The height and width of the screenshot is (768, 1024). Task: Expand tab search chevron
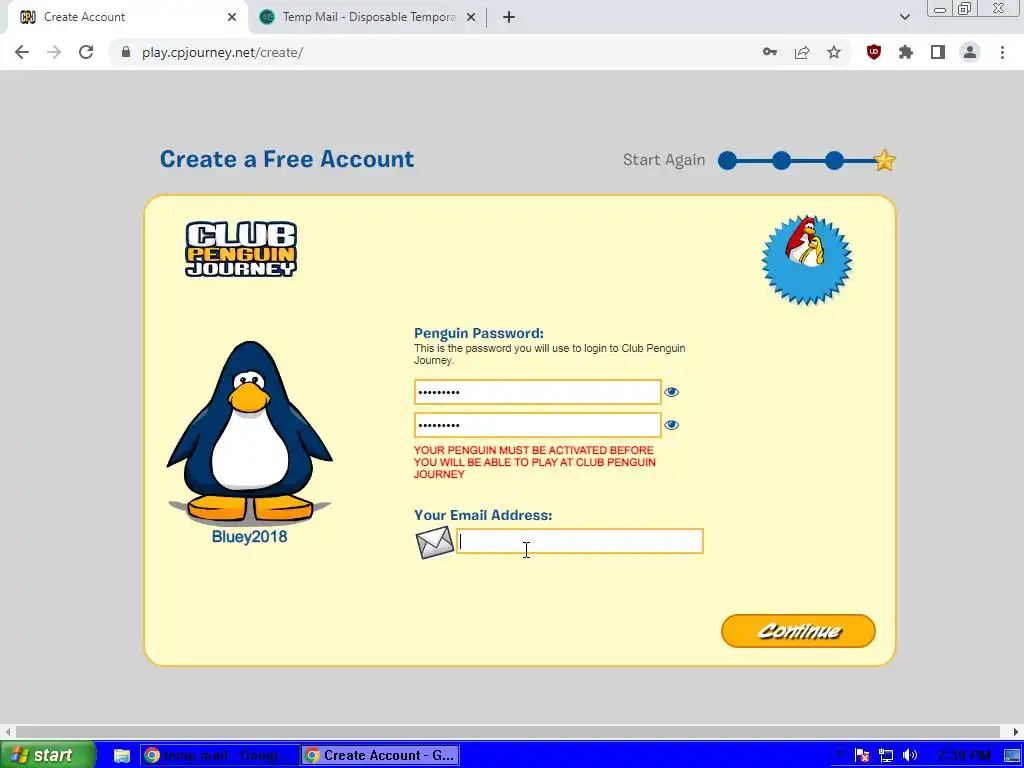(904, 17)
